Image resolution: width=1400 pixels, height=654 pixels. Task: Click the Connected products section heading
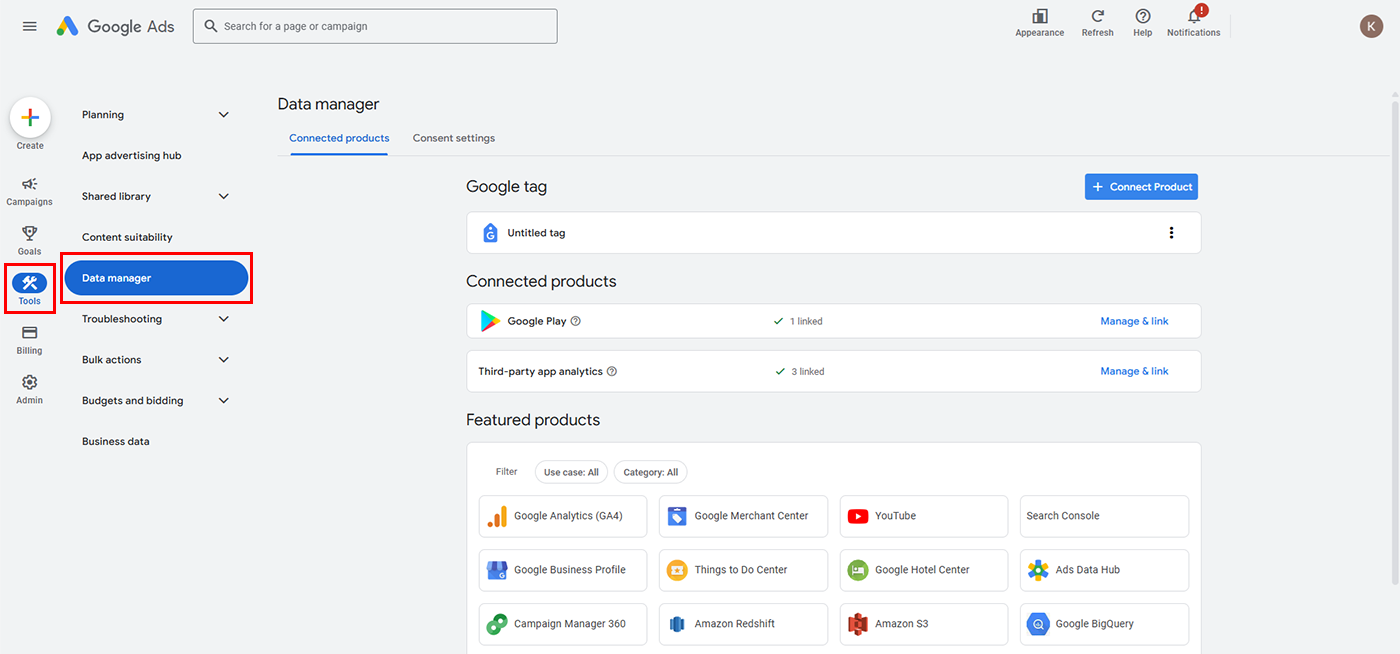click(541, 282)
